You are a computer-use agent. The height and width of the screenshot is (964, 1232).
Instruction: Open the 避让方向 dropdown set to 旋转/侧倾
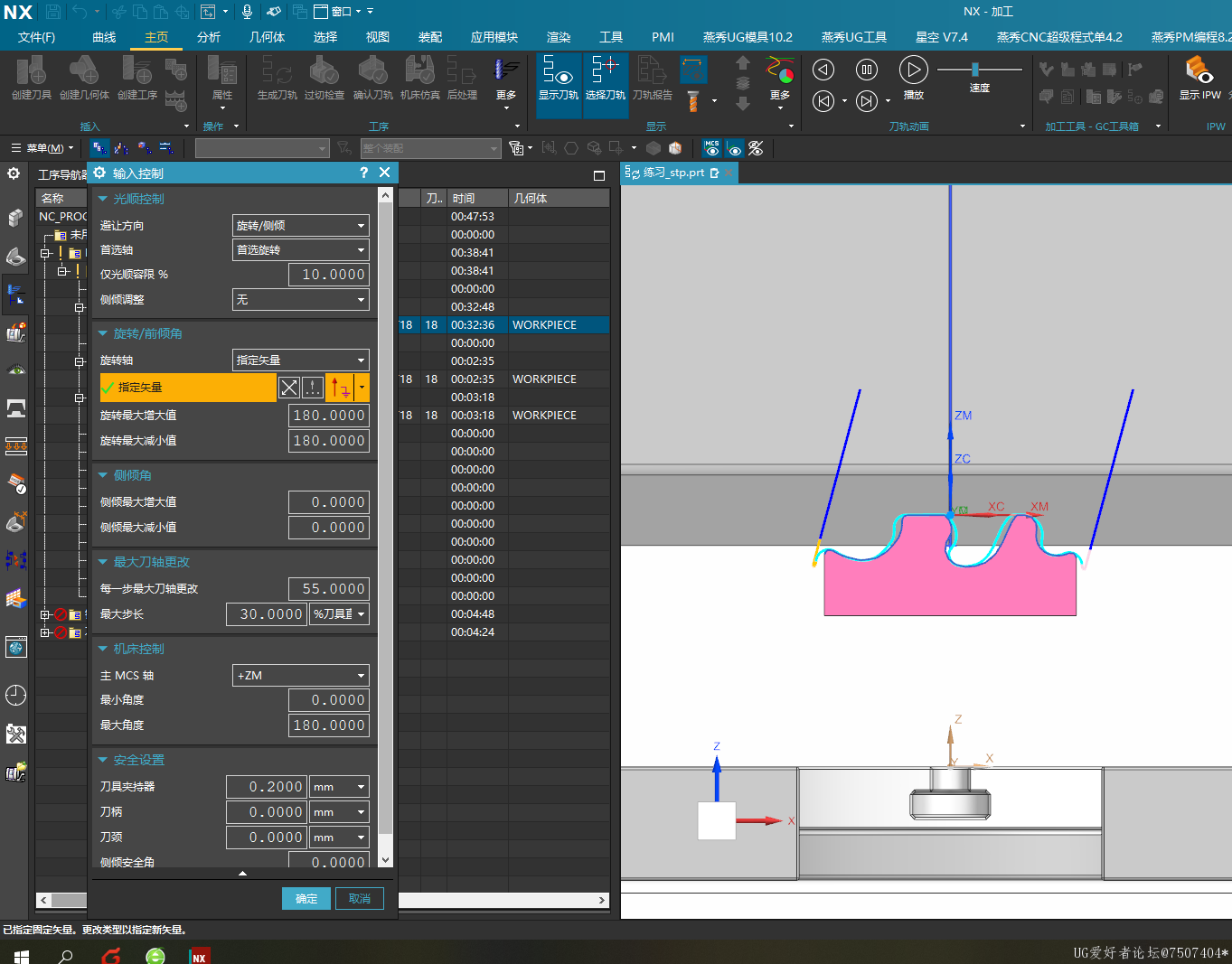(x=301, y=225)
